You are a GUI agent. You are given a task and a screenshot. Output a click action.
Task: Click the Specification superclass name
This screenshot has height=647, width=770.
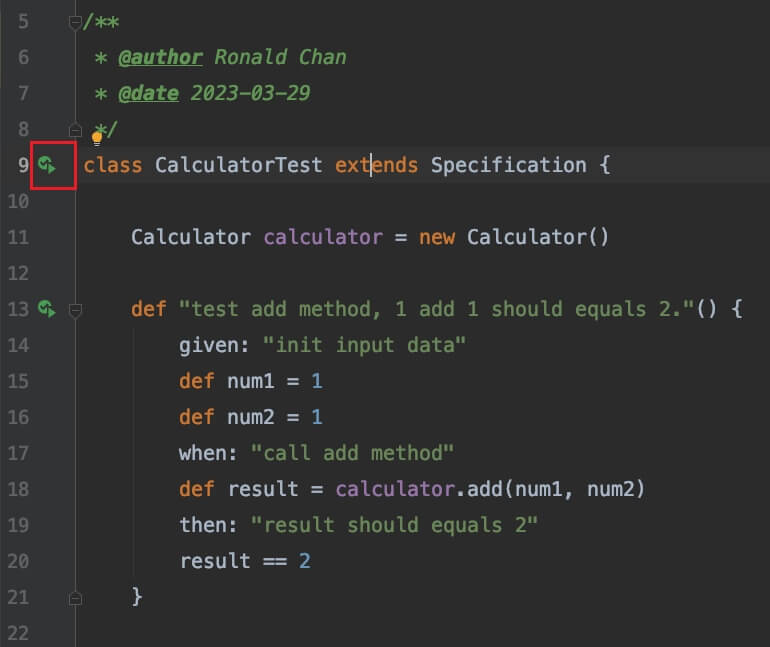click(508, 165)
